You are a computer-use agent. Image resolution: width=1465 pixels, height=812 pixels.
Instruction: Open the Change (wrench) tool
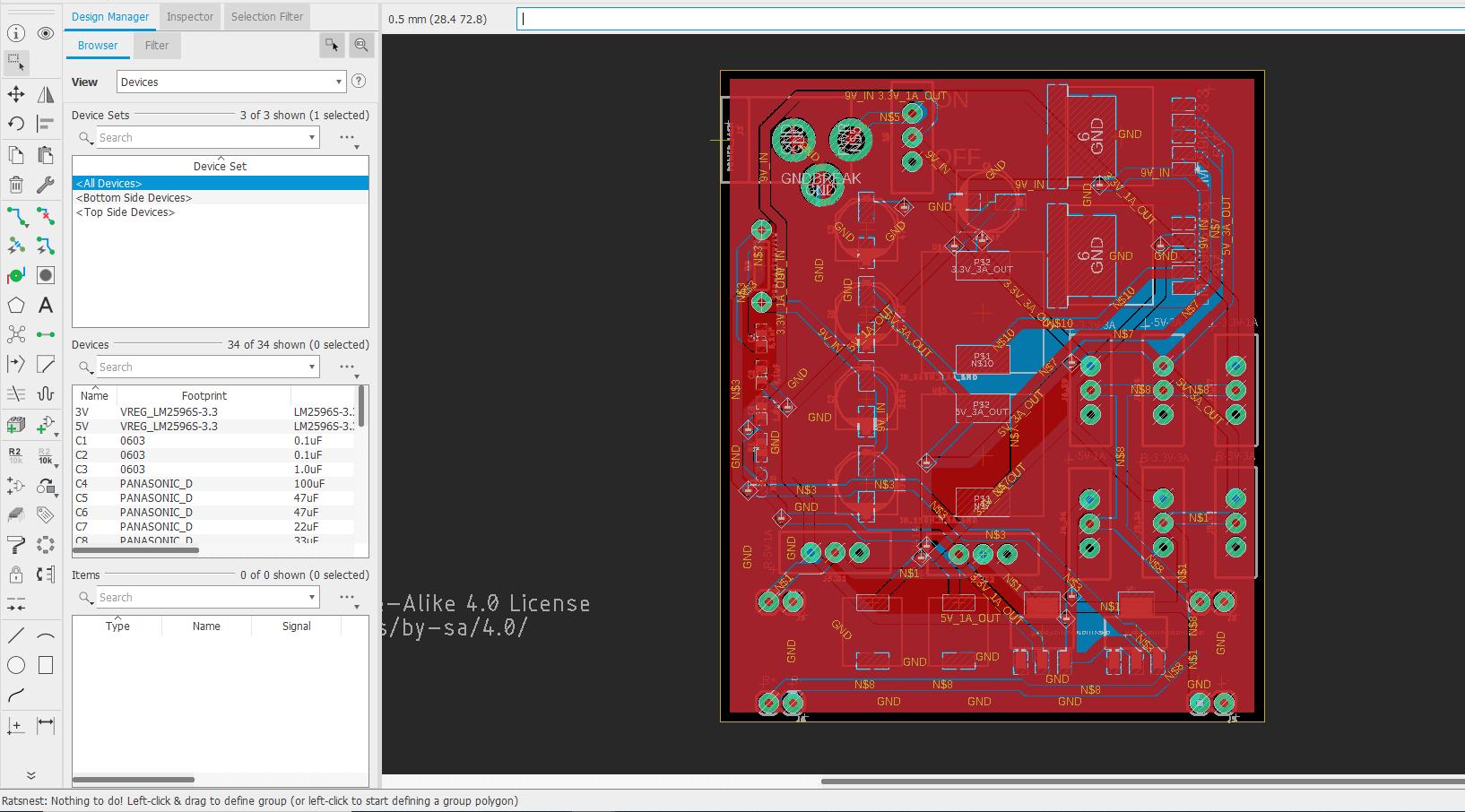tap(45, 185)
